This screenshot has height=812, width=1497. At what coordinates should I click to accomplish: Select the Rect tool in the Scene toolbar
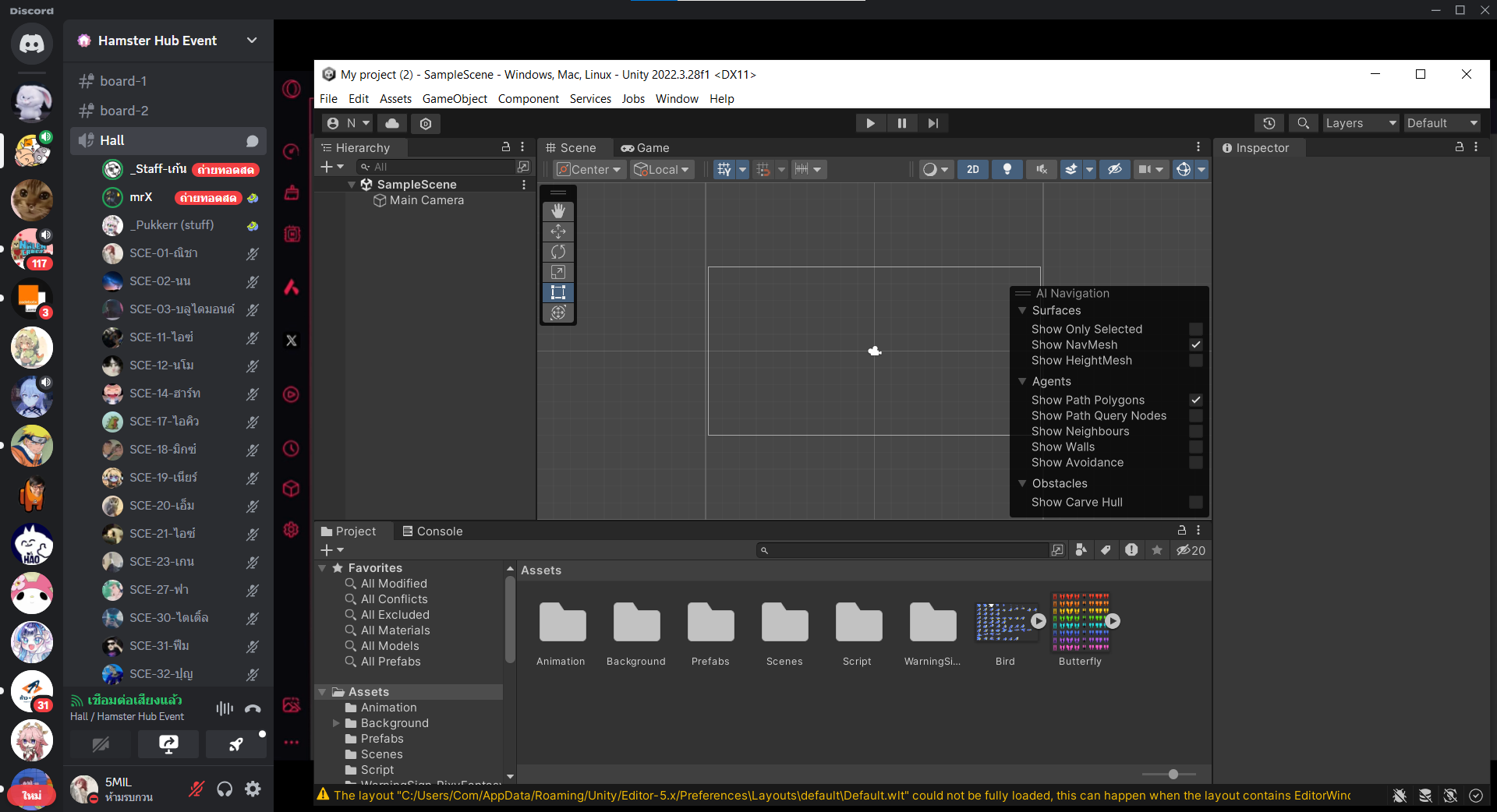click(558, 292)
